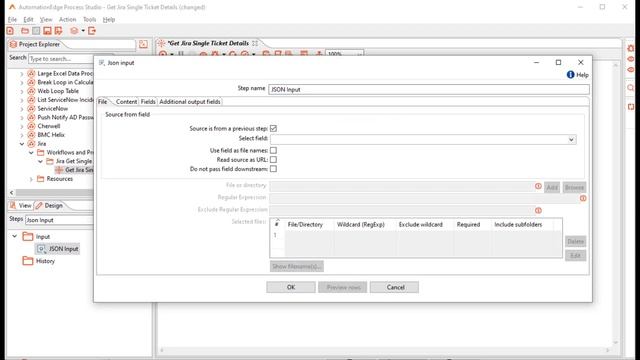This screenshot has width=640, height=360.
Task: Click the Project Explorer search field
Action: (x=61, y=59)
